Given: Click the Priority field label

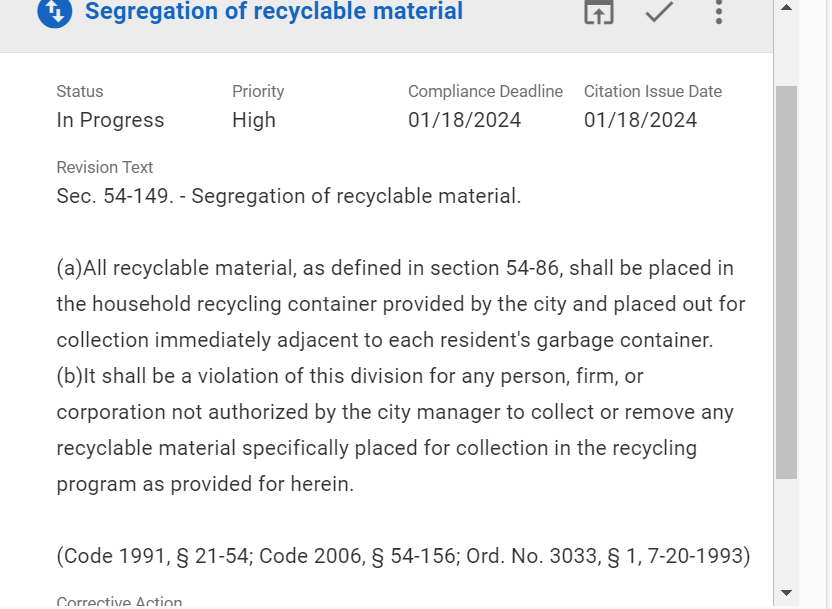Looking at the screenshot, I should point(258,92).
